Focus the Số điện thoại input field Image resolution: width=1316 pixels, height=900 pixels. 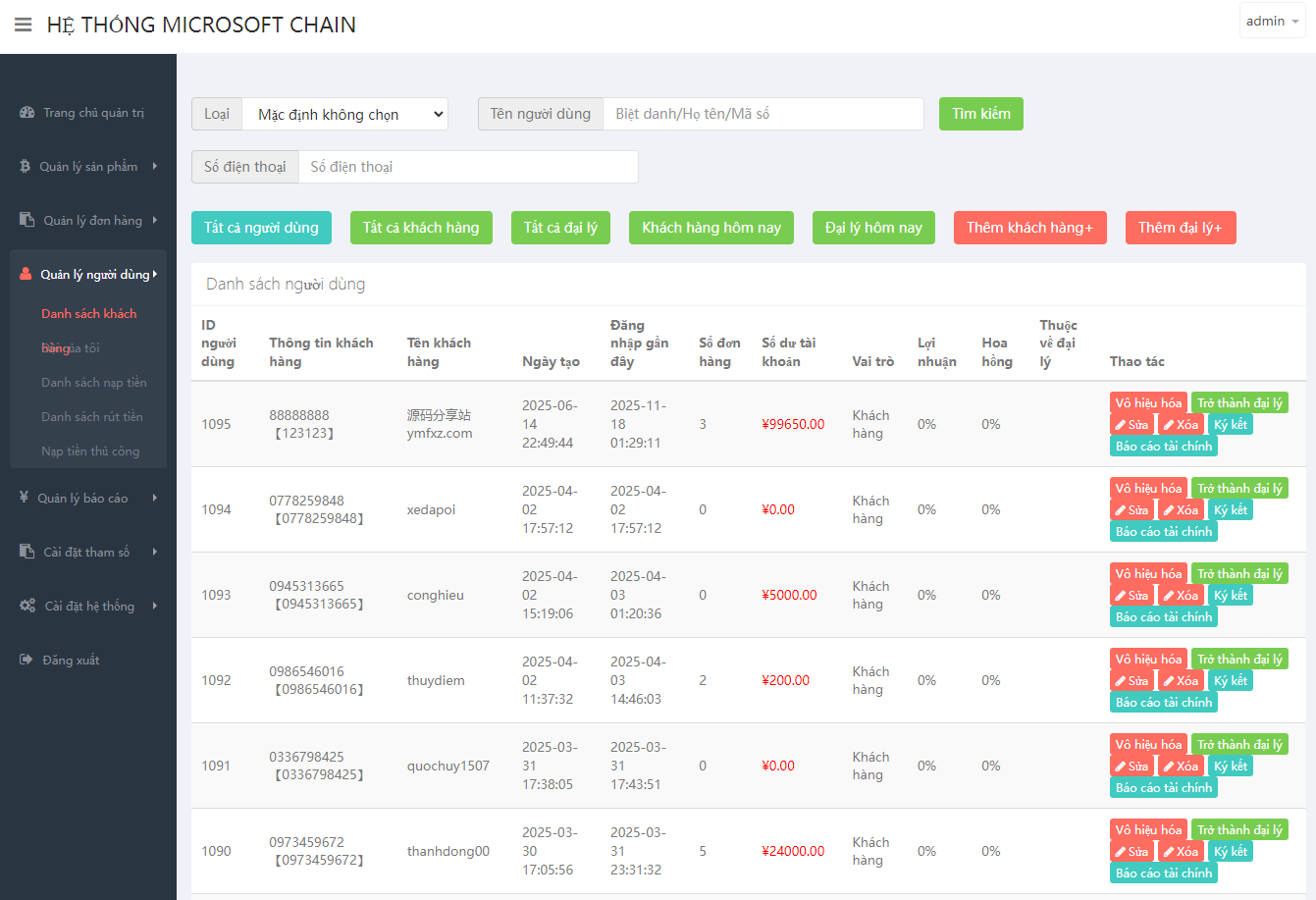[468, 167]
